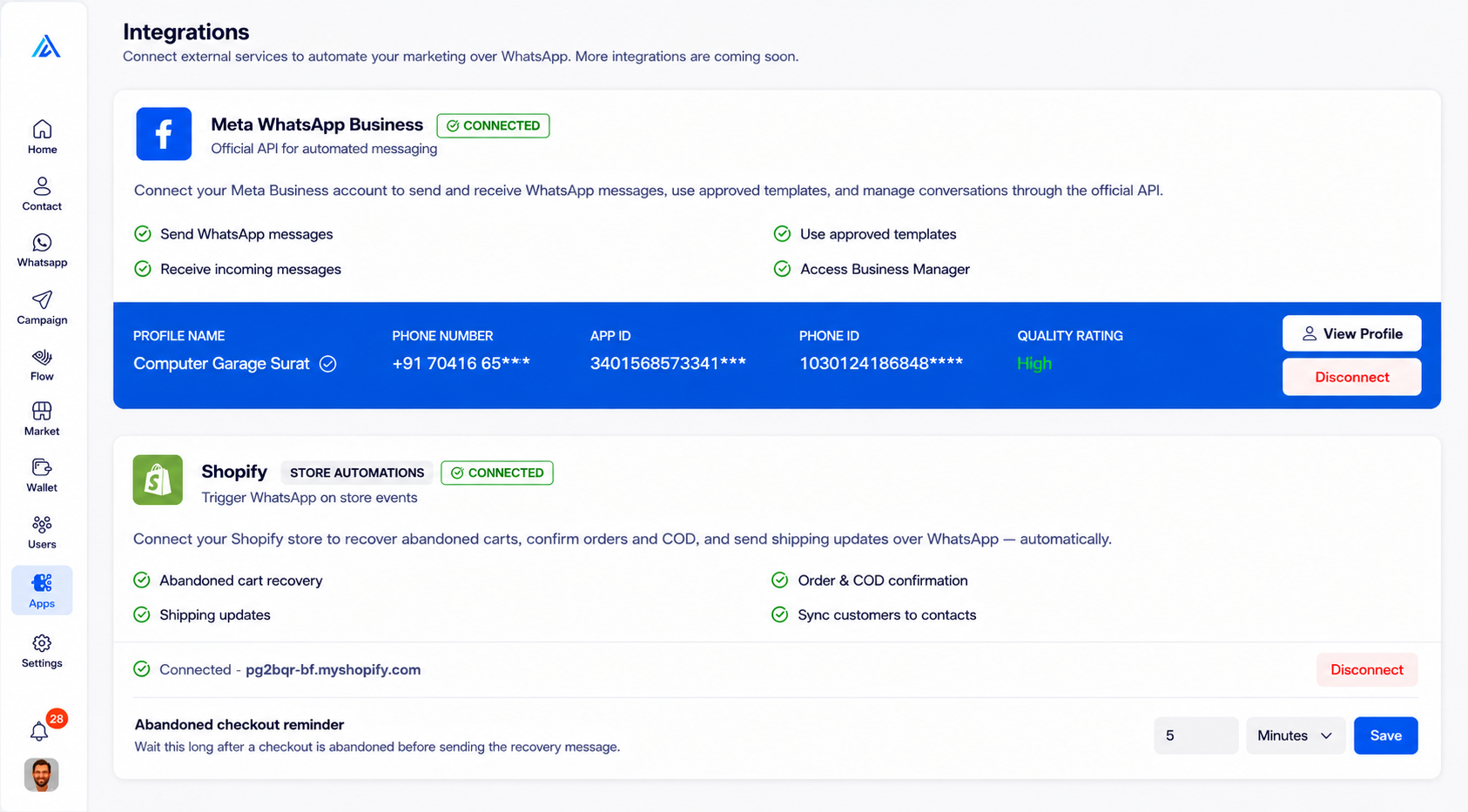Click 'Trigger WhatsApp on store events' subtitle
The height and width of the screenshot is (812, 1468).
click(309, 498)
